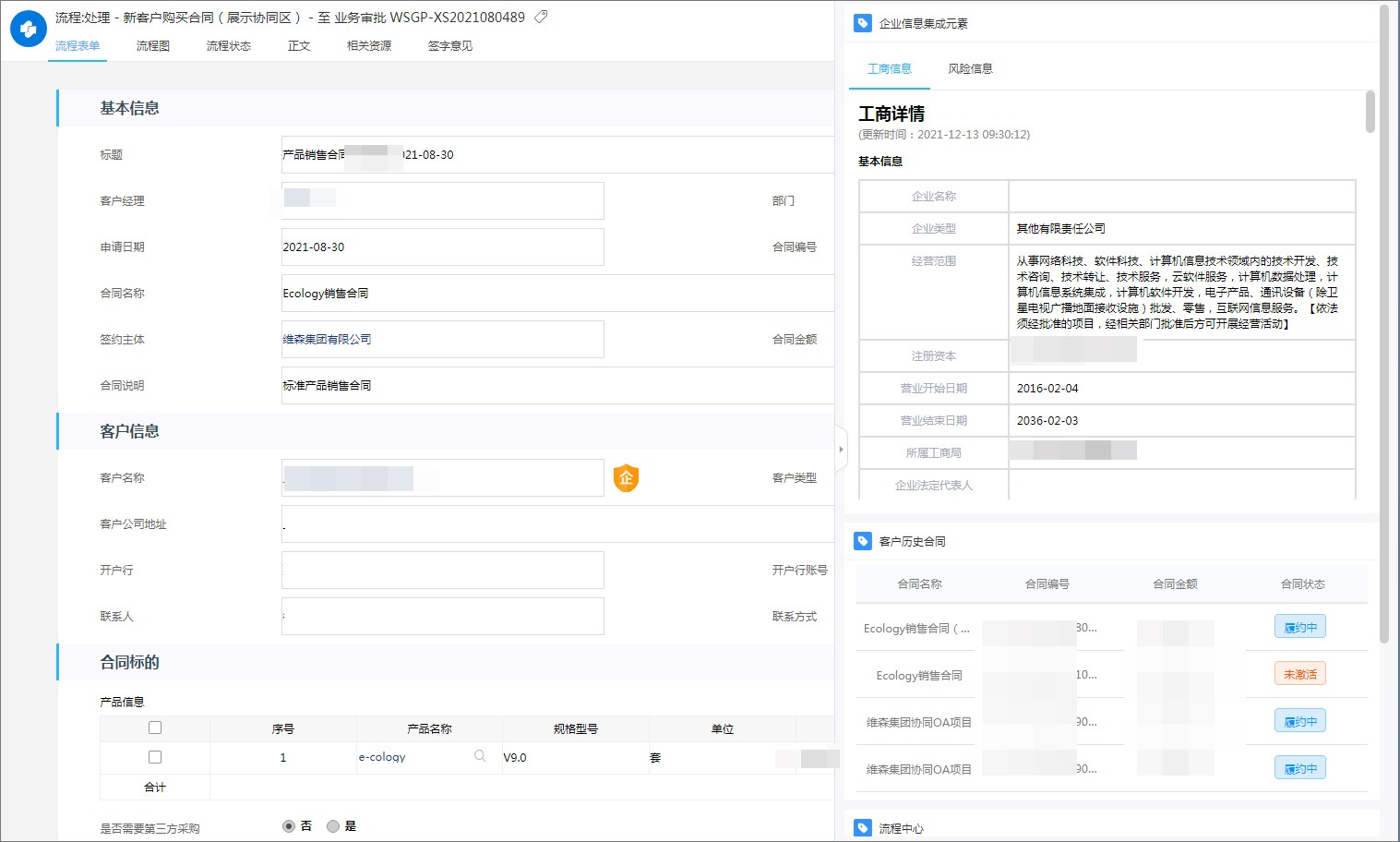Screen dimensions: 1400x842
Task: Click the 合同金额 column header in history table
Action: [x=1175, y=583]
